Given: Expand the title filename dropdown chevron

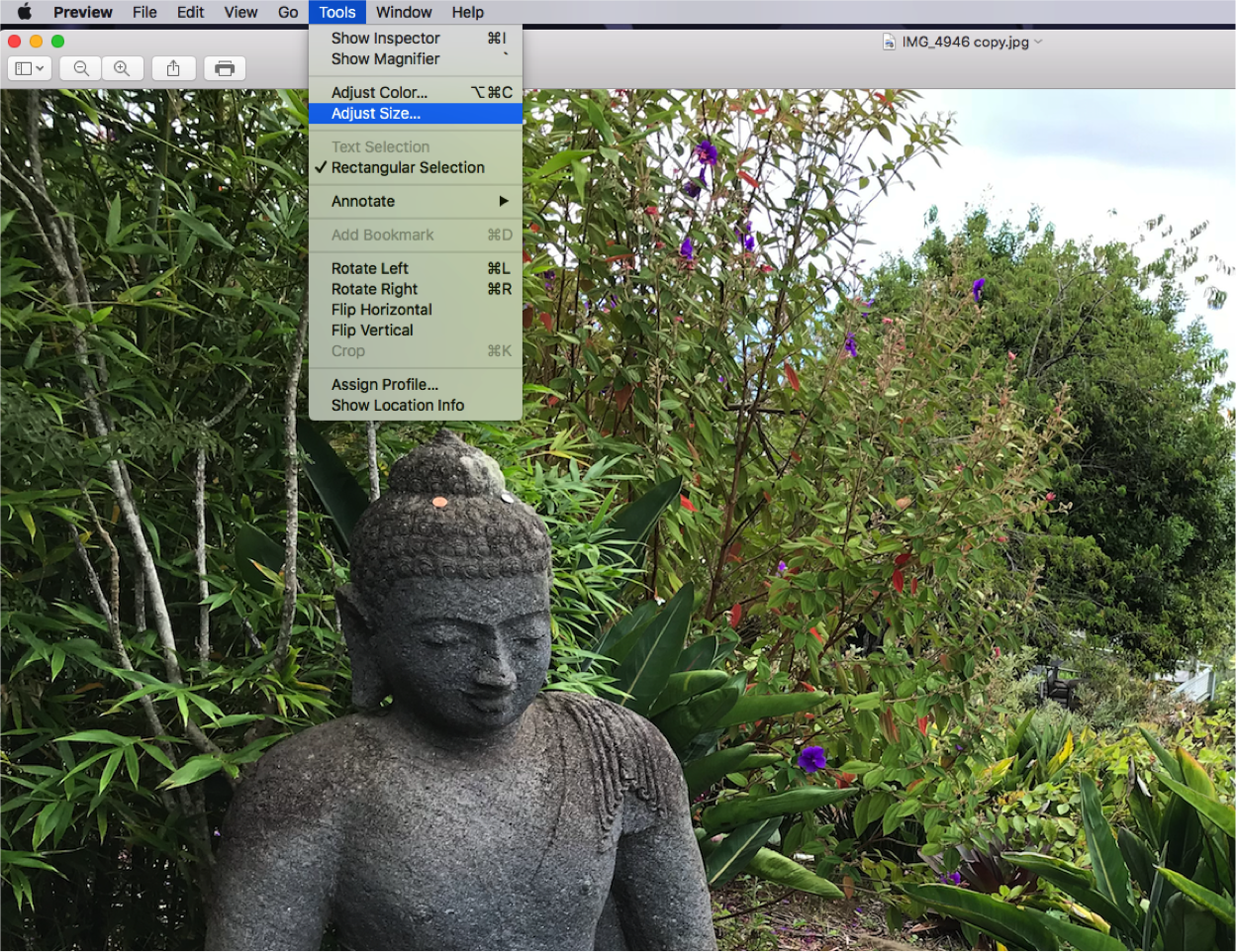Looking at the screenshot, I should click(x=1038, y=43).
